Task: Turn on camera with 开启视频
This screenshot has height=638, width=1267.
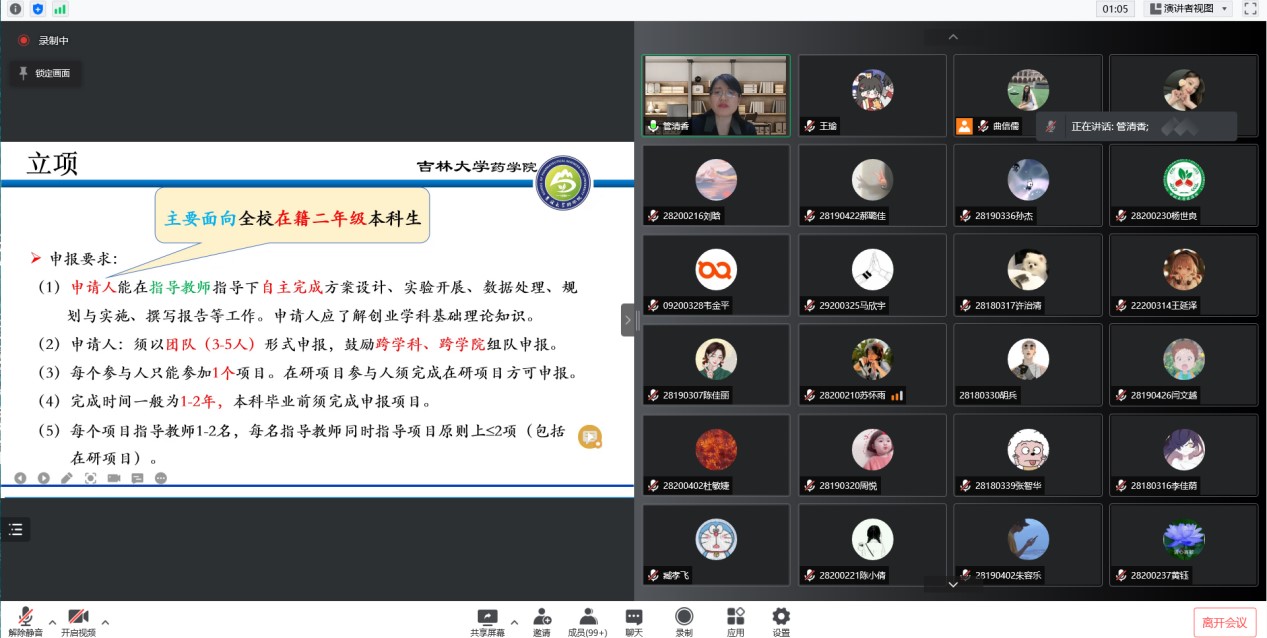Action: click(x=78, y=621)
